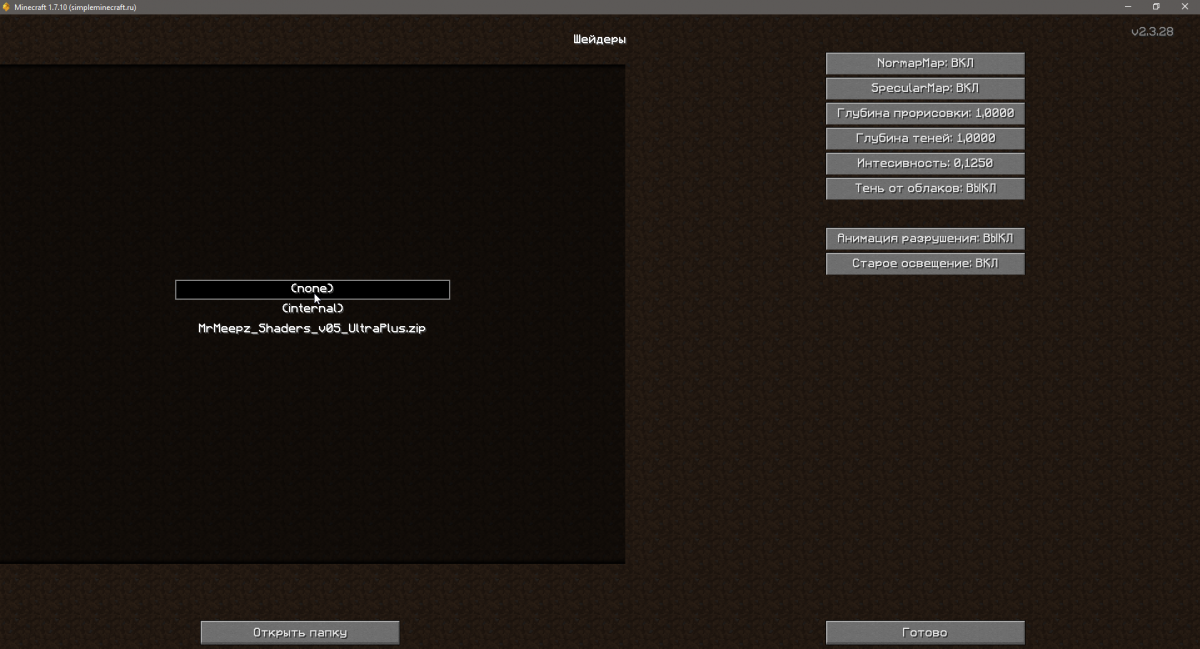Screen dimensions: 1200x649
Task: Toggle SpecularMap setting
Action: click(925, 88)
